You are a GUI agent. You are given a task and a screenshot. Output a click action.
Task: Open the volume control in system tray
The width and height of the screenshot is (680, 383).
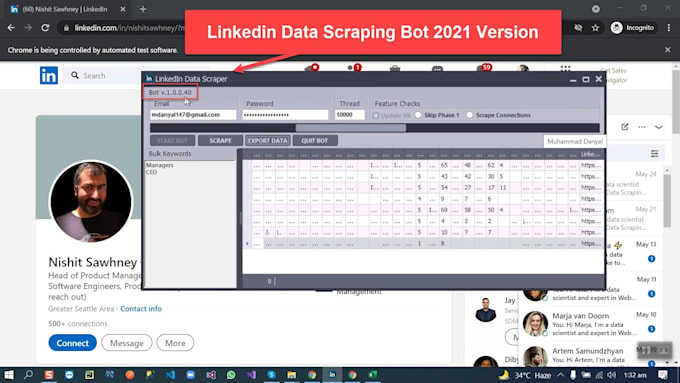click(x=611, y=375)
